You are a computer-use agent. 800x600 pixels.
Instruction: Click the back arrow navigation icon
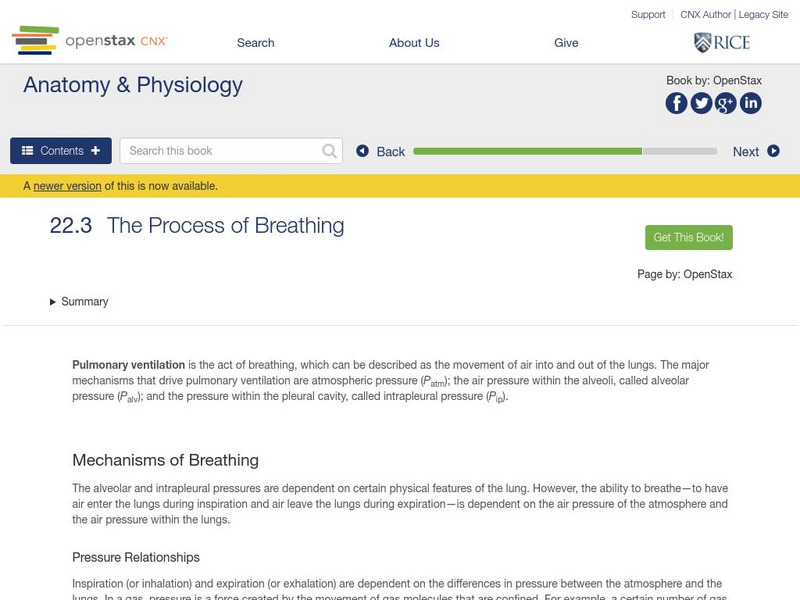coord(363,150)
